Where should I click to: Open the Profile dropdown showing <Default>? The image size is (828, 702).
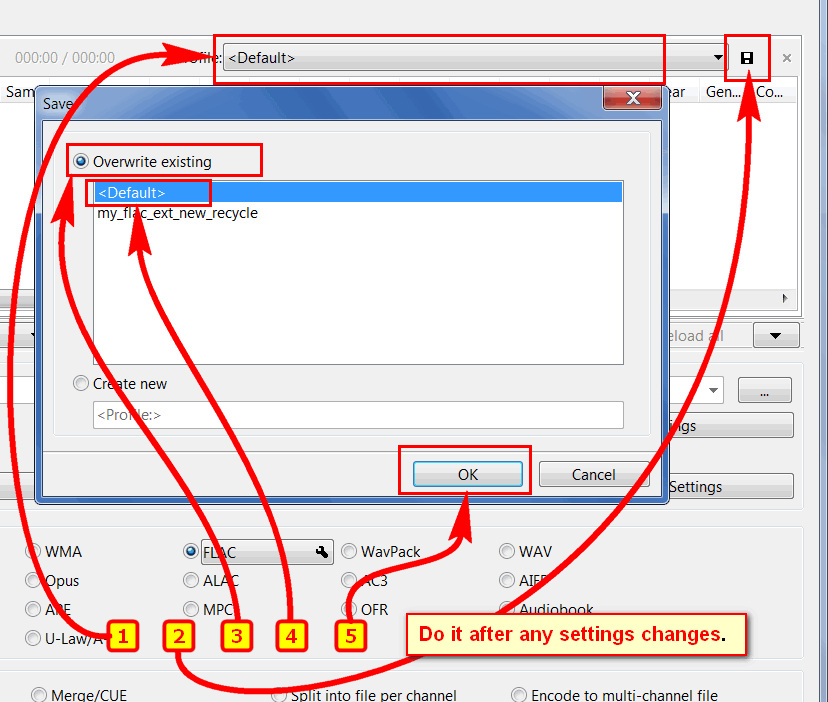pyautogui.click(x=475, y=58)
